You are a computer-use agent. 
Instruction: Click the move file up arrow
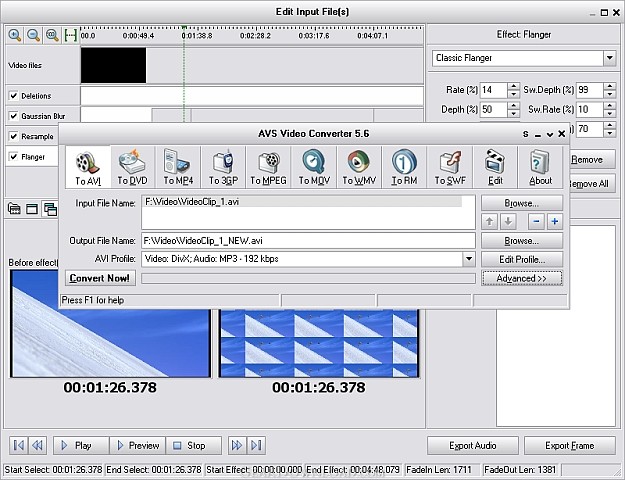pyautogui.click(x=489, y=221)
